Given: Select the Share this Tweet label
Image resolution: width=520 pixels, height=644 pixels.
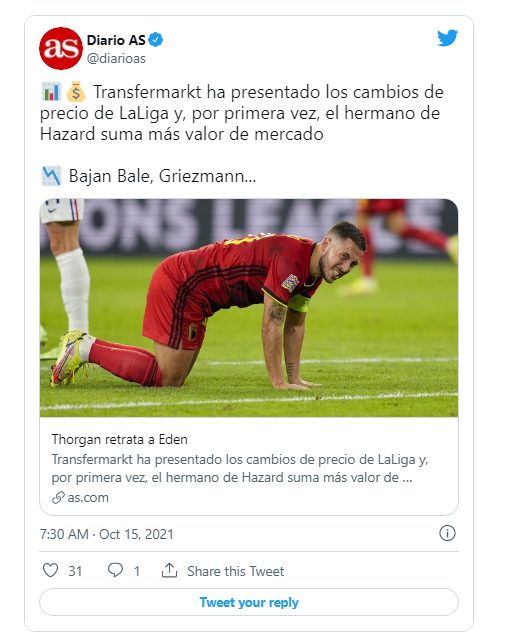Looking at the screenshot, I should point(235,571).
